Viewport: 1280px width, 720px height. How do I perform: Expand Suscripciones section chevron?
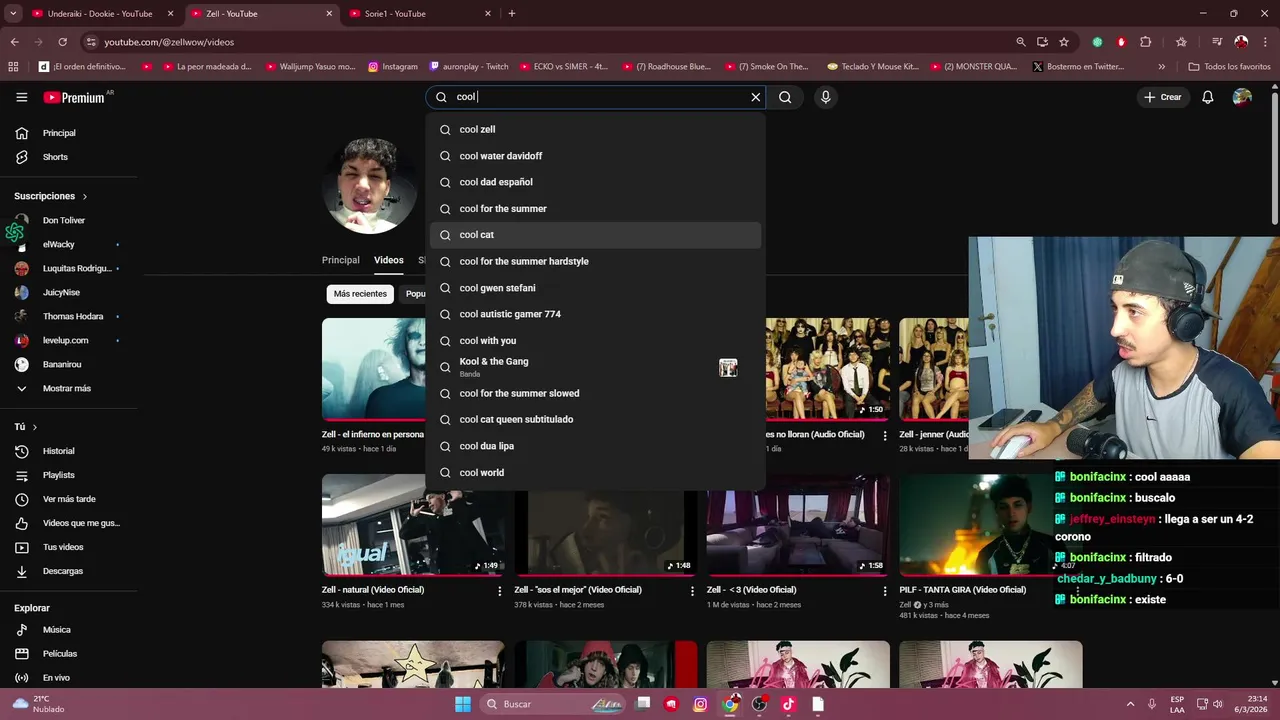[85, 197]
